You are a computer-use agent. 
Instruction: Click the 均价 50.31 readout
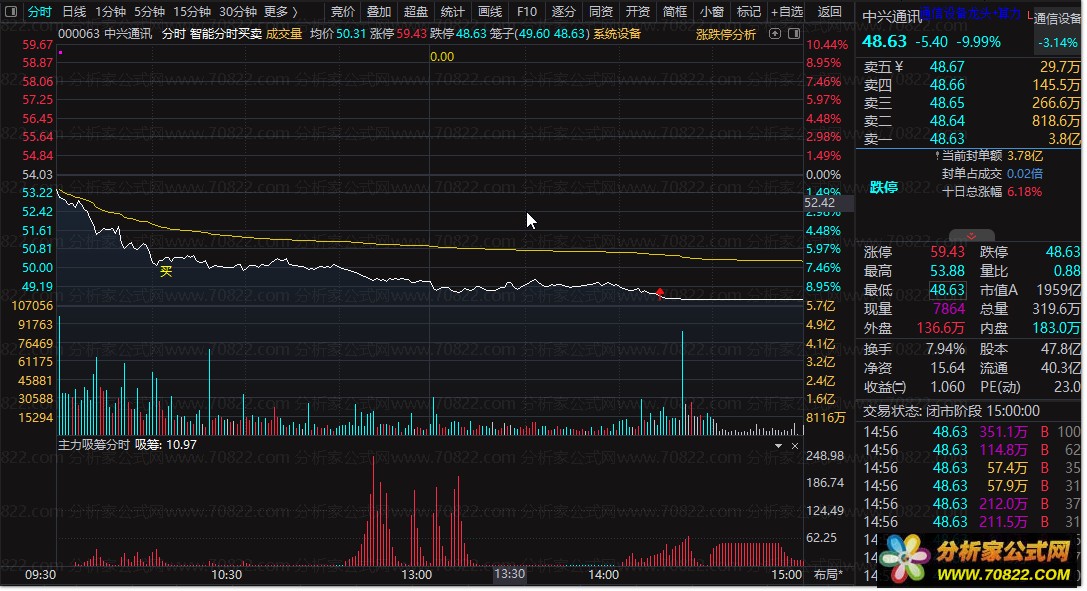pos(338,34)
